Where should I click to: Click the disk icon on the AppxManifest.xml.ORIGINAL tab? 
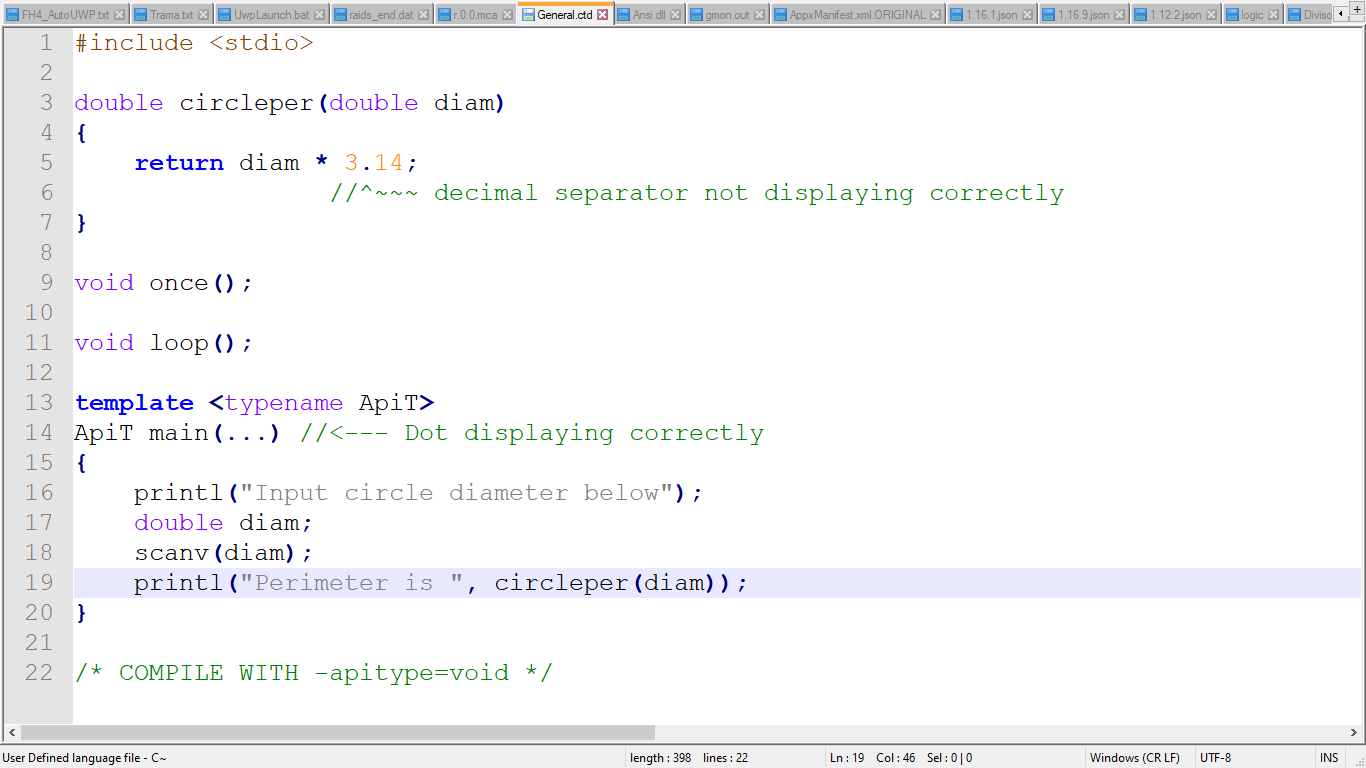(781, 13)
